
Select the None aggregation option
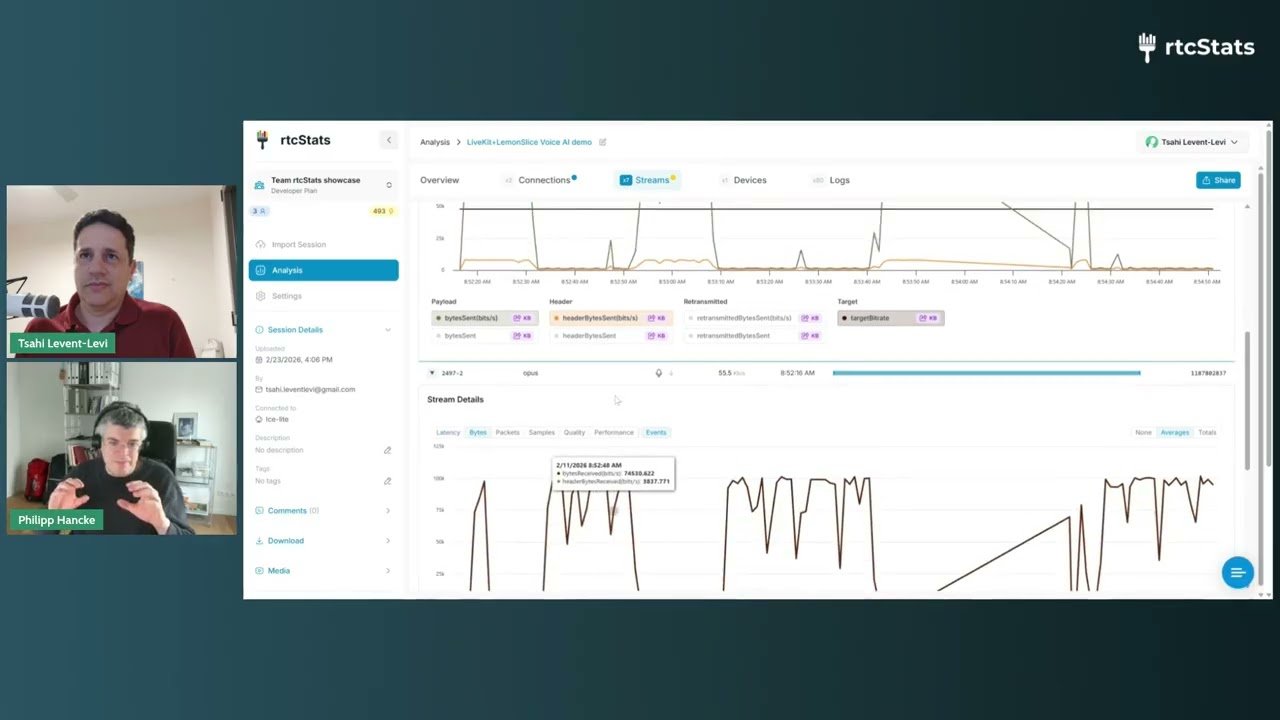pyautogui.click(x=1143, y=433)
